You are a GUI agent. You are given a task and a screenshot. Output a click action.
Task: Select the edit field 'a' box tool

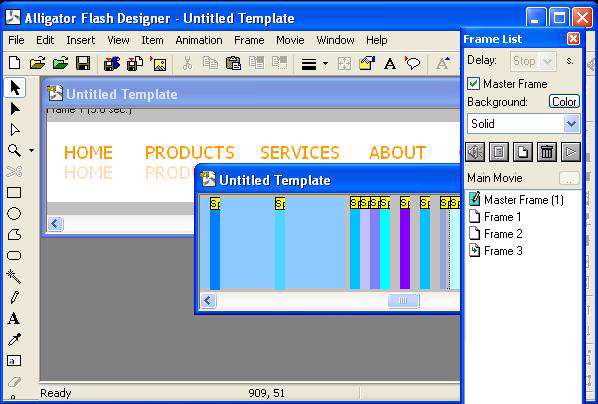tap(14, 361)
